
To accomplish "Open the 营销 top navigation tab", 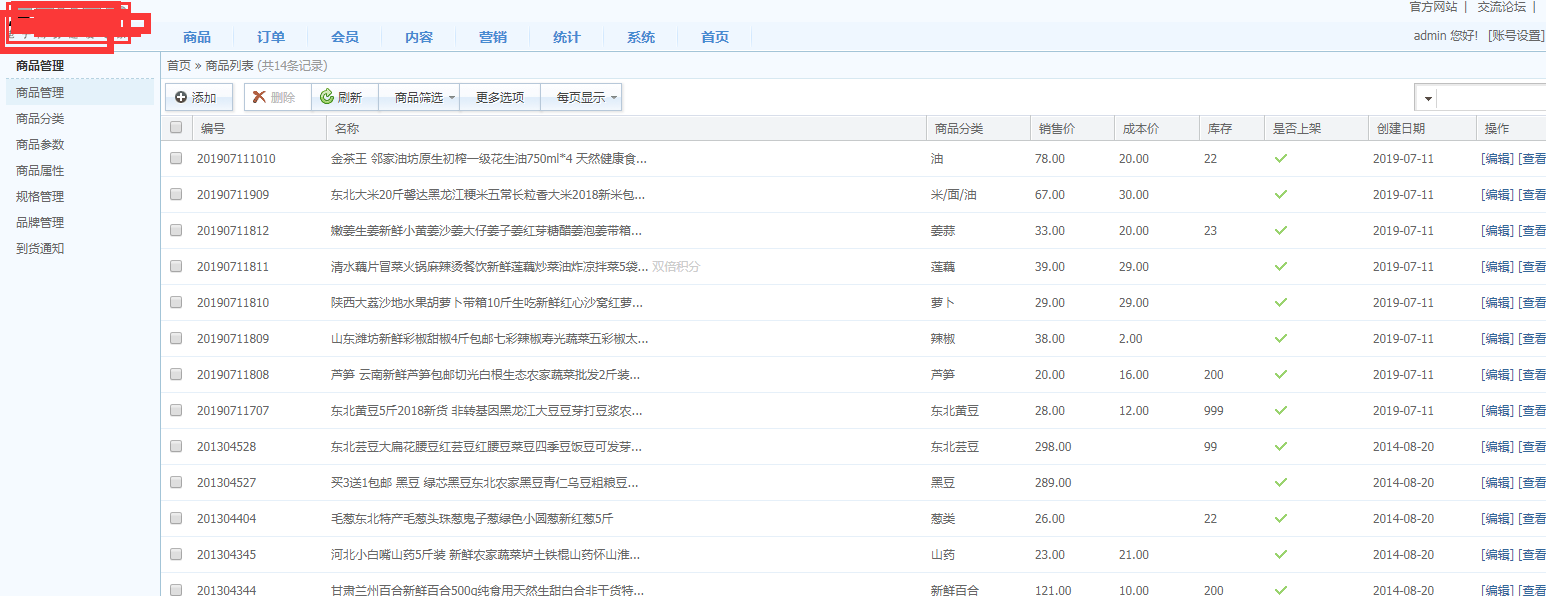I will (x=493, y=37).
